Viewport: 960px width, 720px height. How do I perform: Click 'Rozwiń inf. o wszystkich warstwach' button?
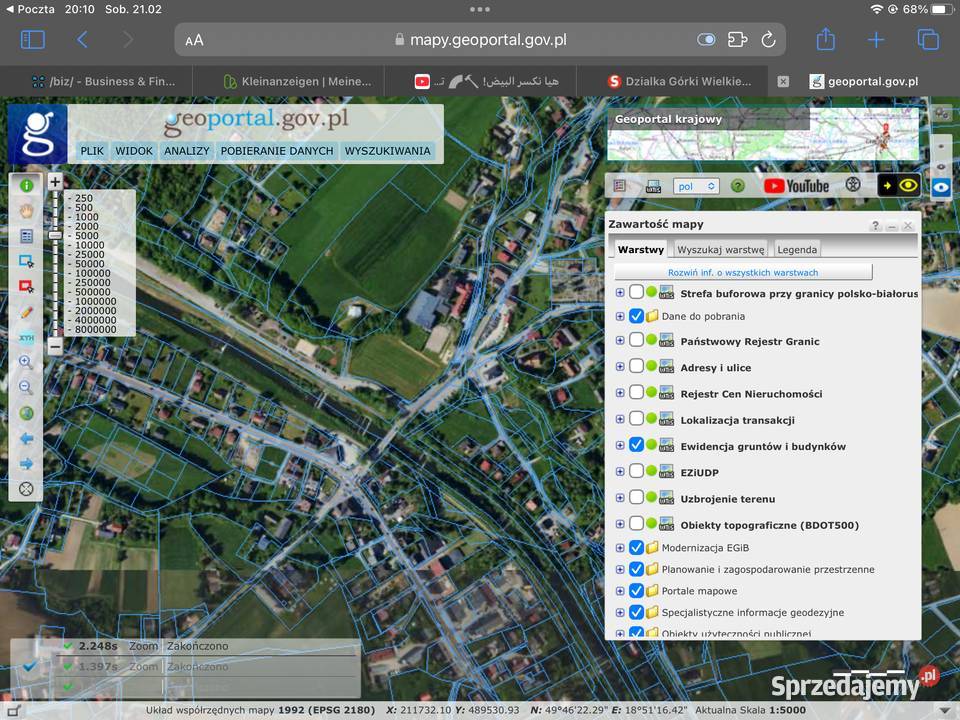coord(743,272)
